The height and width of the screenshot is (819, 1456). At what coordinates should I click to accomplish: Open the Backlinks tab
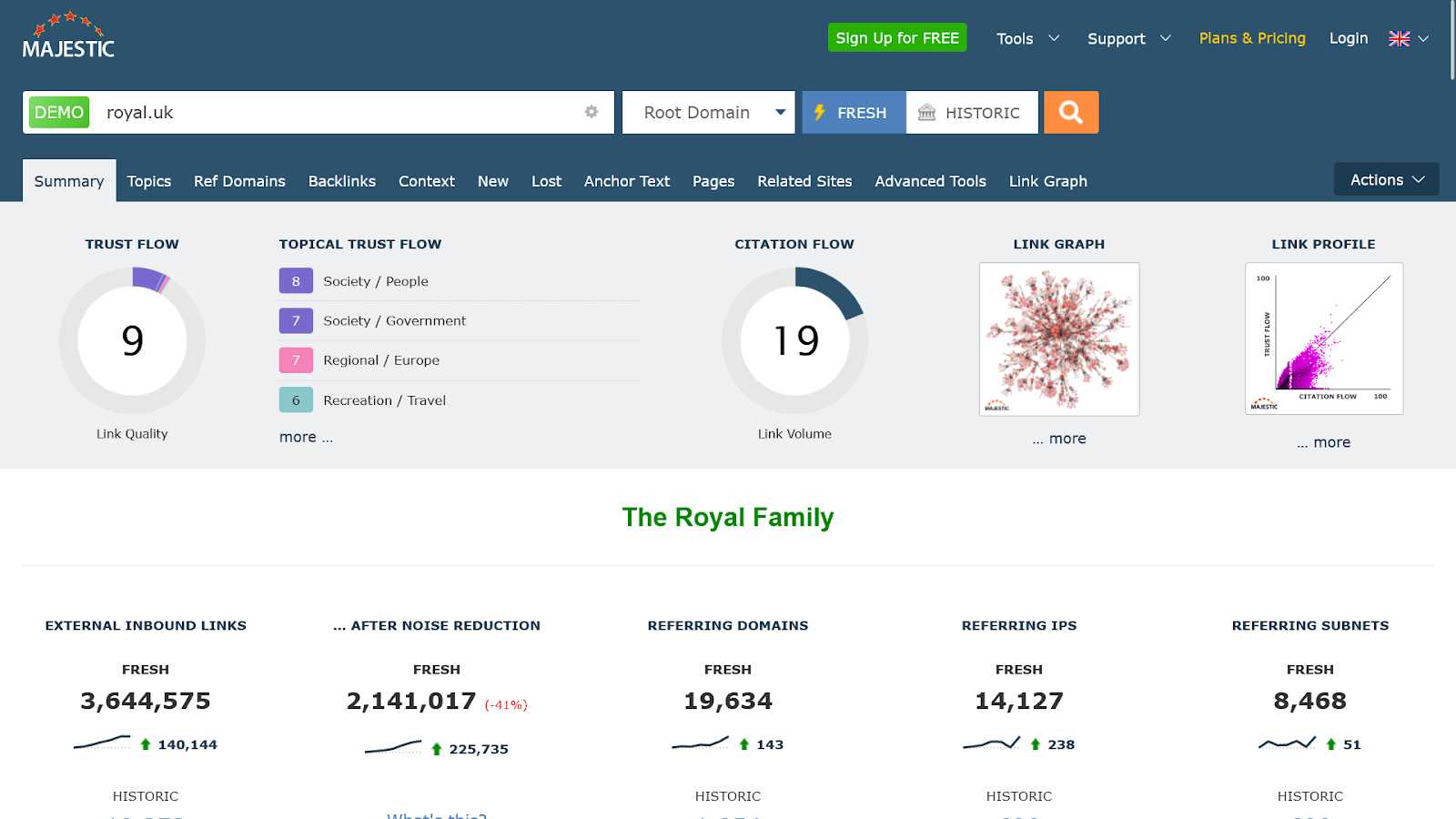coord(342,181)
